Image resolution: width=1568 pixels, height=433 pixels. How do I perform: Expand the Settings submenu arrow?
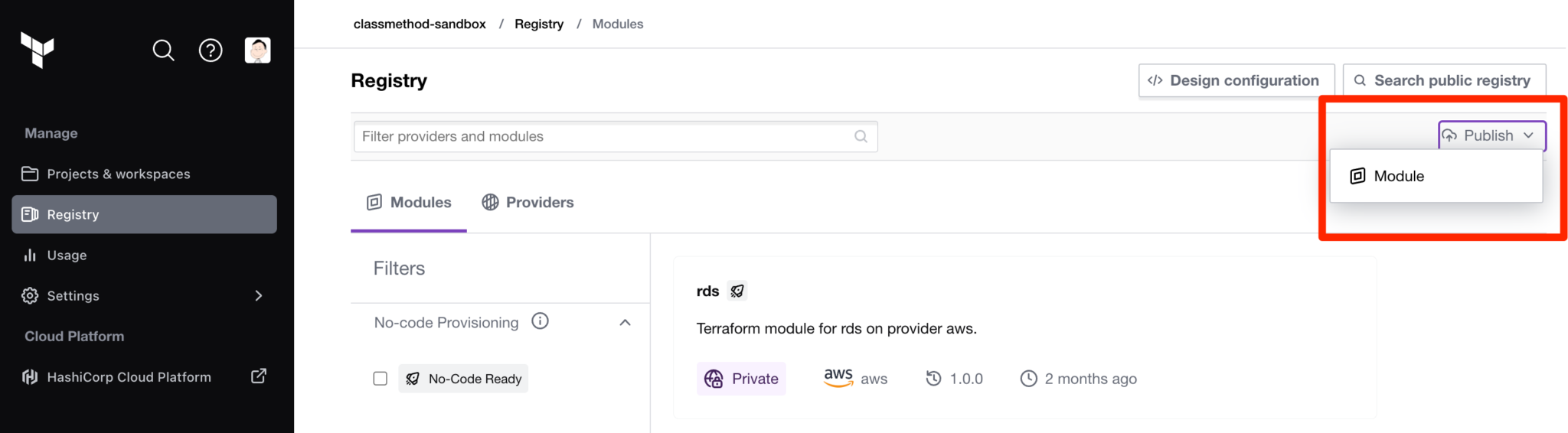[259, 295]
